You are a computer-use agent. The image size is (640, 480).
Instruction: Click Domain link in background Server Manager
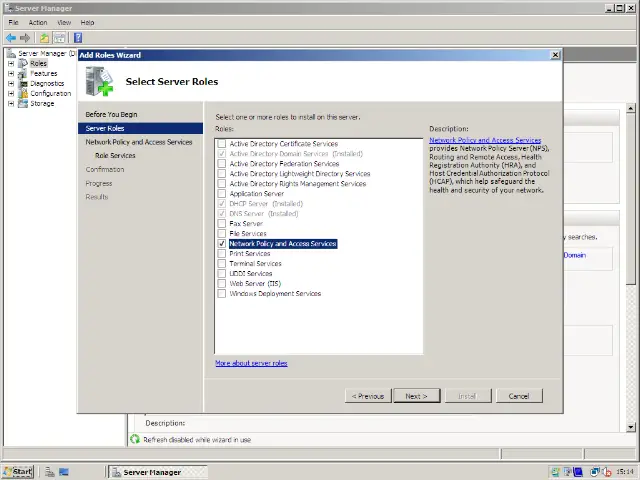click(575, 255)
